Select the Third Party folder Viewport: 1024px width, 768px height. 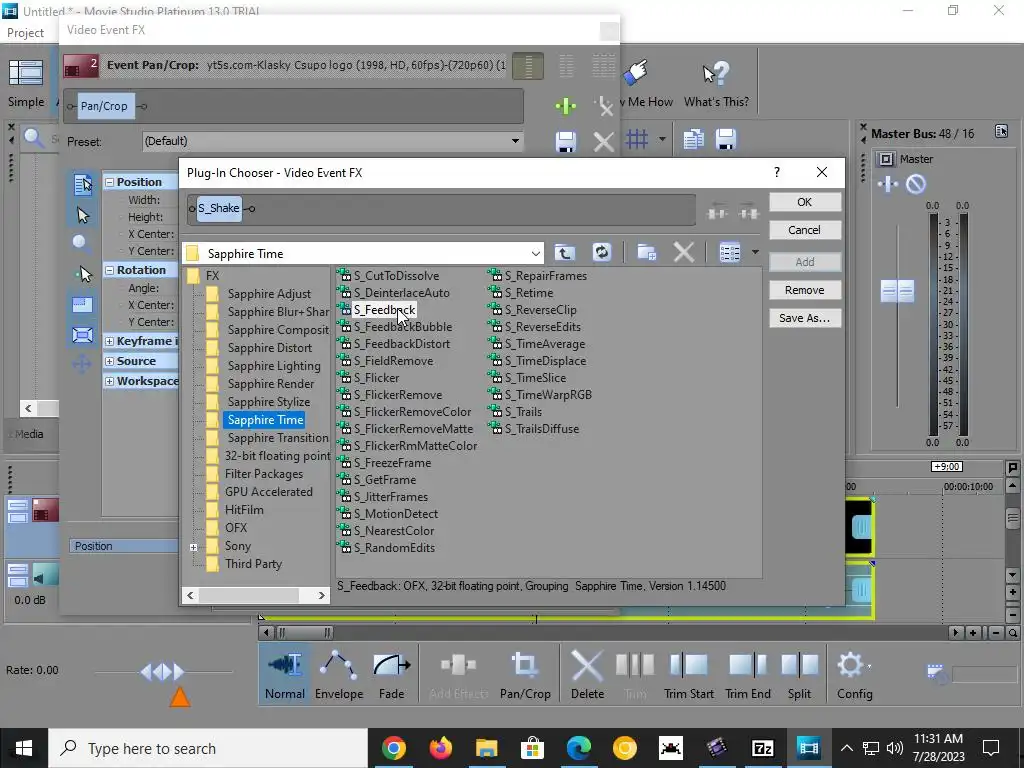point(253,564)
